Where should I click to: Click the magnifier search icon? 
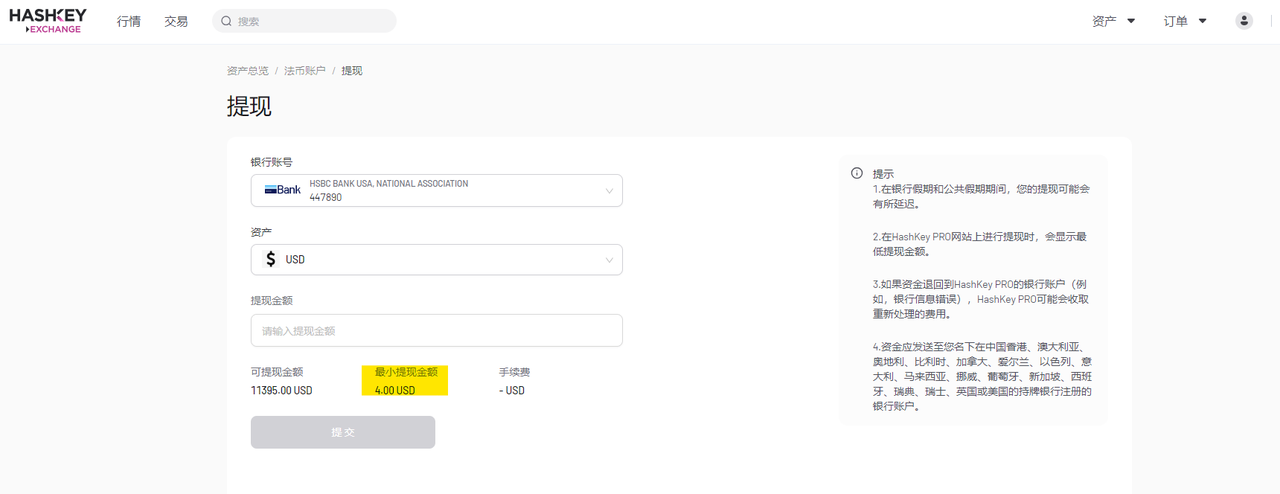point(227,21)
